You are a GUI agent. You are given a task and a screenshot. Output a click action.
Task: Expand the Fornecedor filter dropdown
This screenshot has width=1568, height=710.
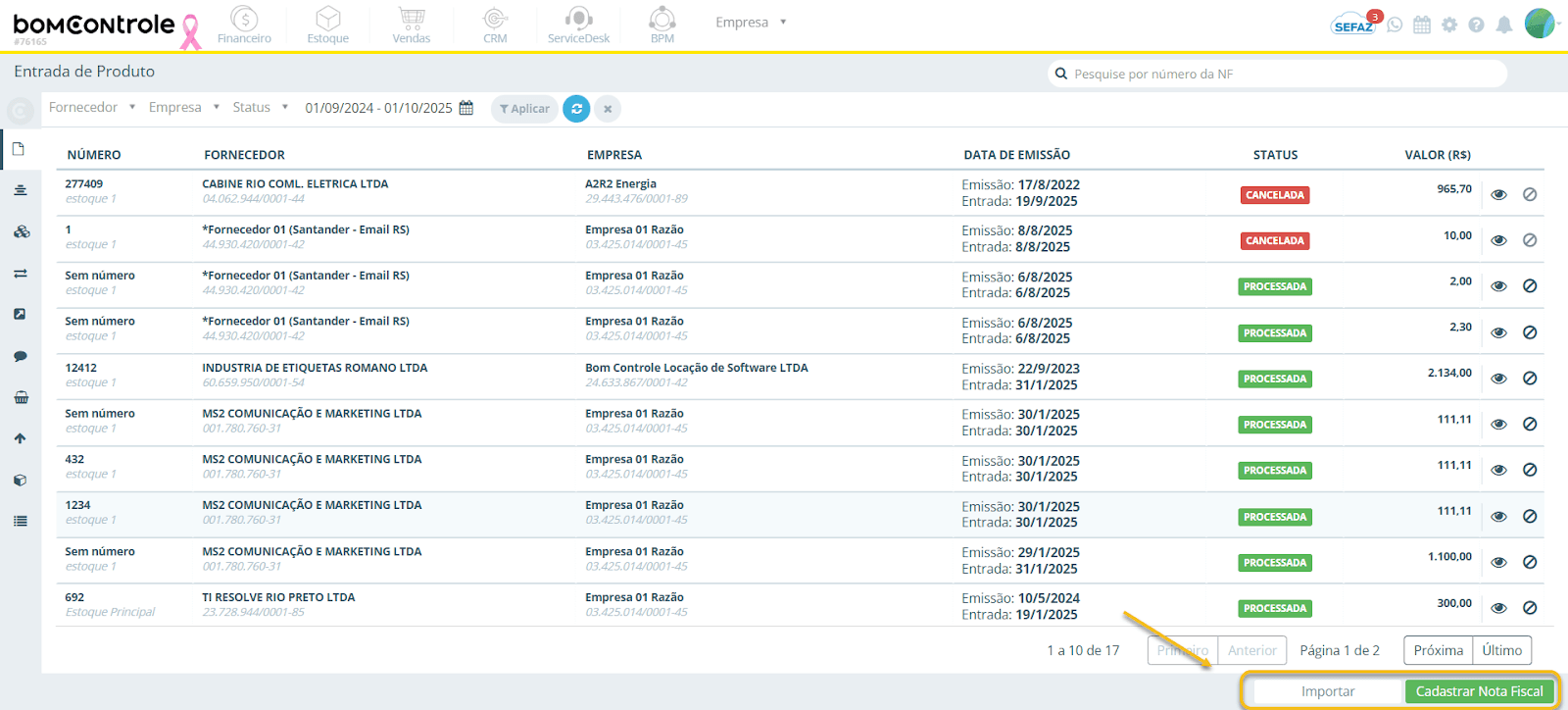92,108
